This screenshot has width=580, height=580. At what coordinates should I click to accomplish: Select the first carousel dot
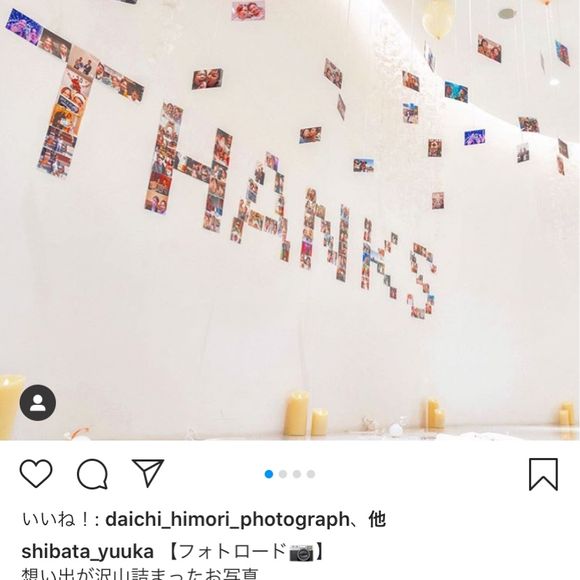(269, 474)
